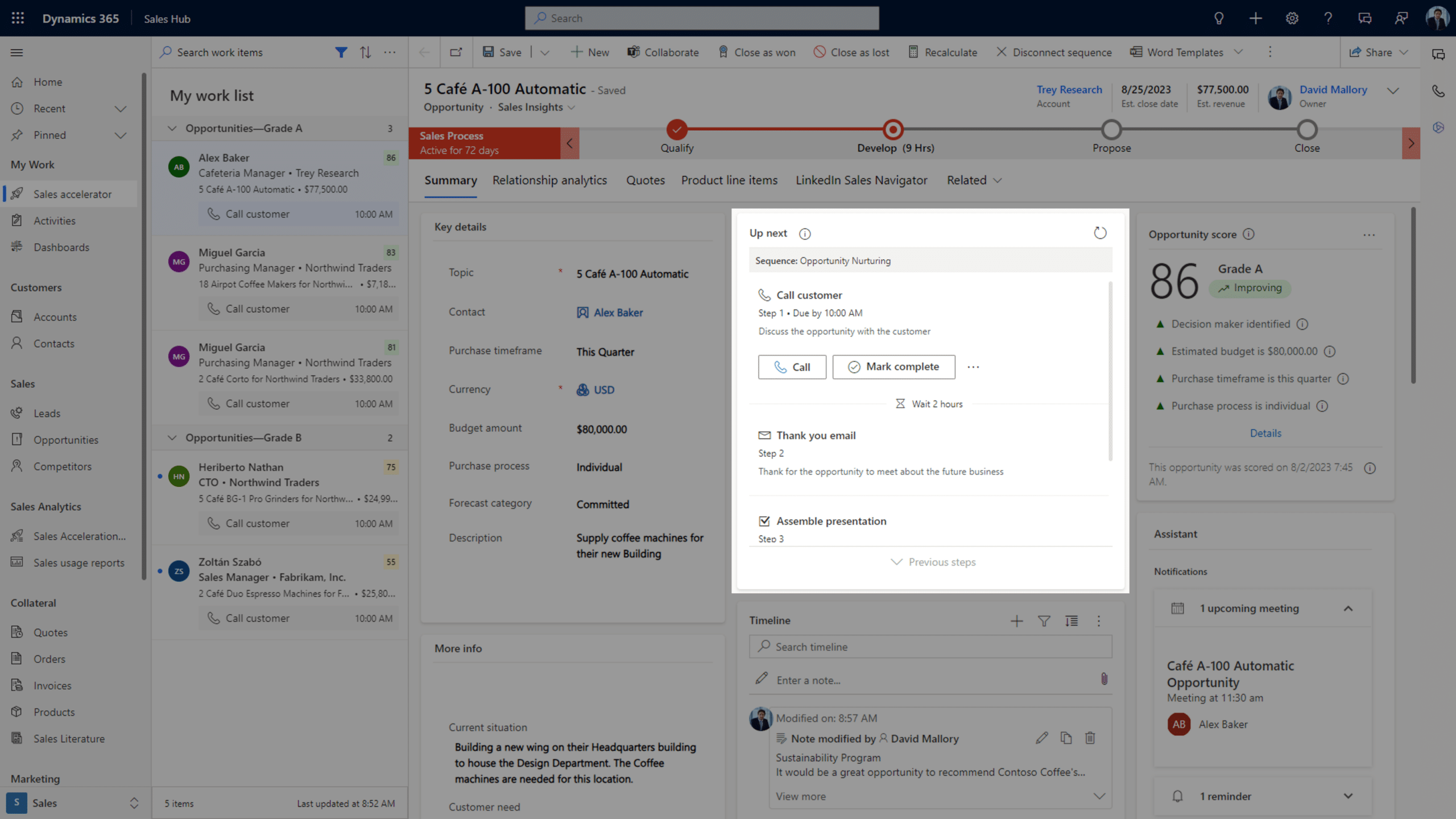Attach a file with paperclip icon
The image size is (1456, 819).
pyautogui.click(x=1104, y=679)
